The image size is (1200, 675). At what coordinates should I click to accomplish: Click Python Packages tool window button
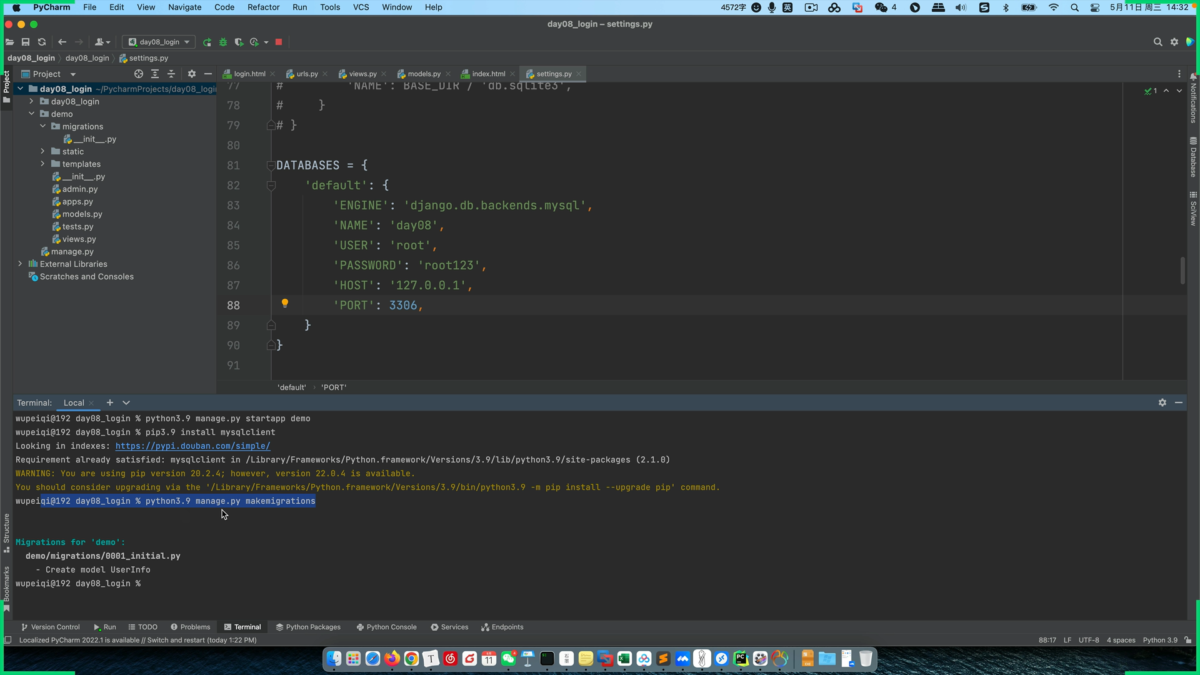(308, 627)
